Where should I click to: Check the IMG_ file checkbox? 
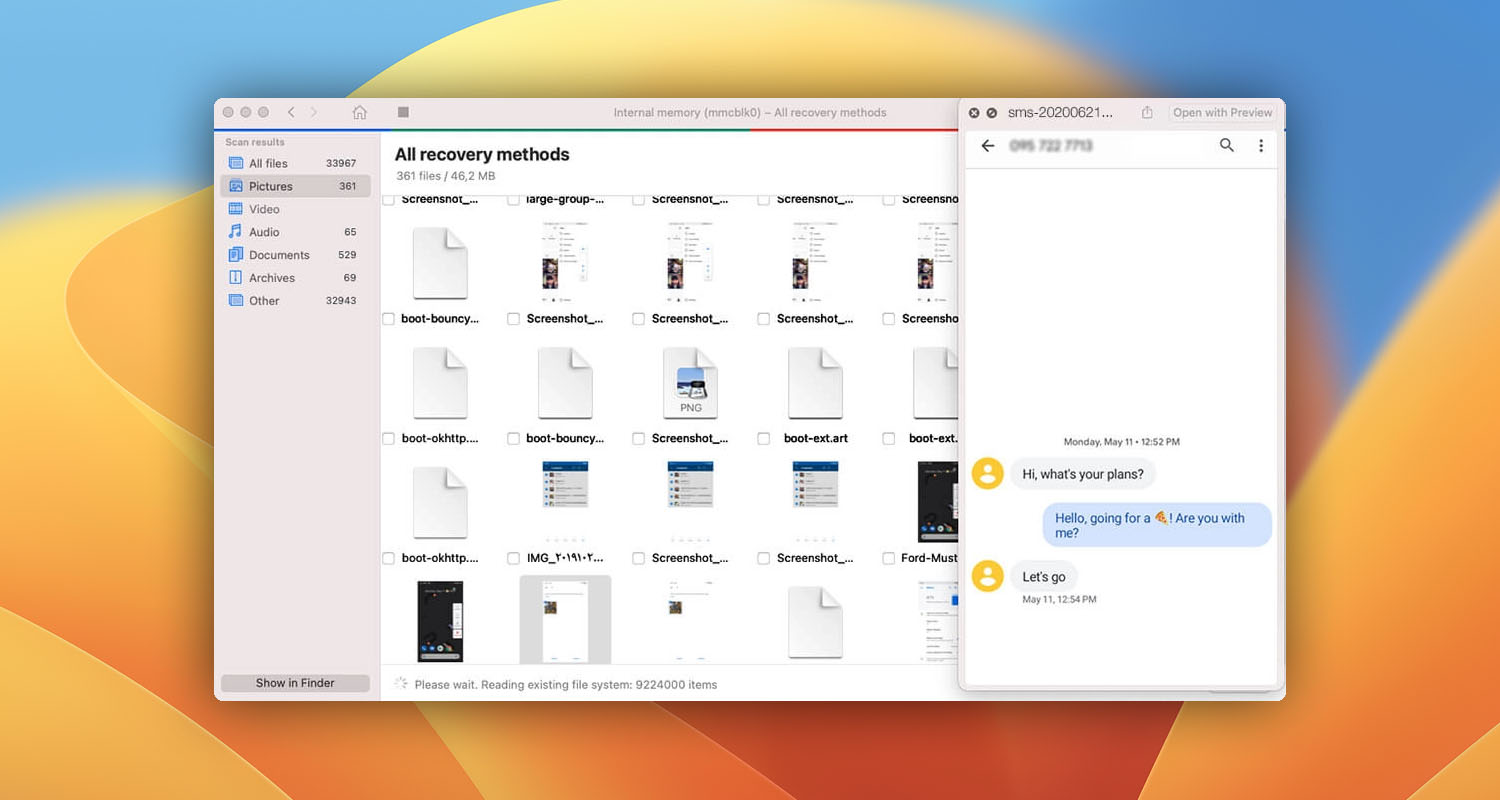(x=513, y=559)
